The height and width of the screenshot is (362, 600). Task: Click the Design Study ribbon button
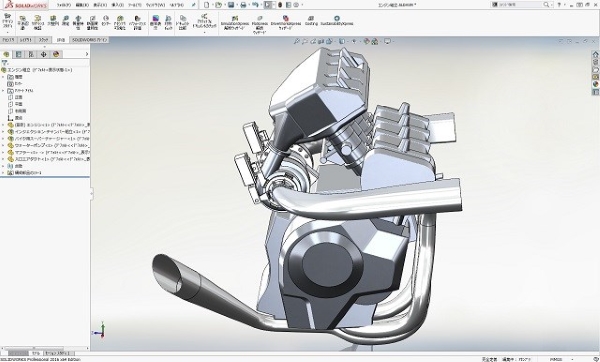point(7,22)
